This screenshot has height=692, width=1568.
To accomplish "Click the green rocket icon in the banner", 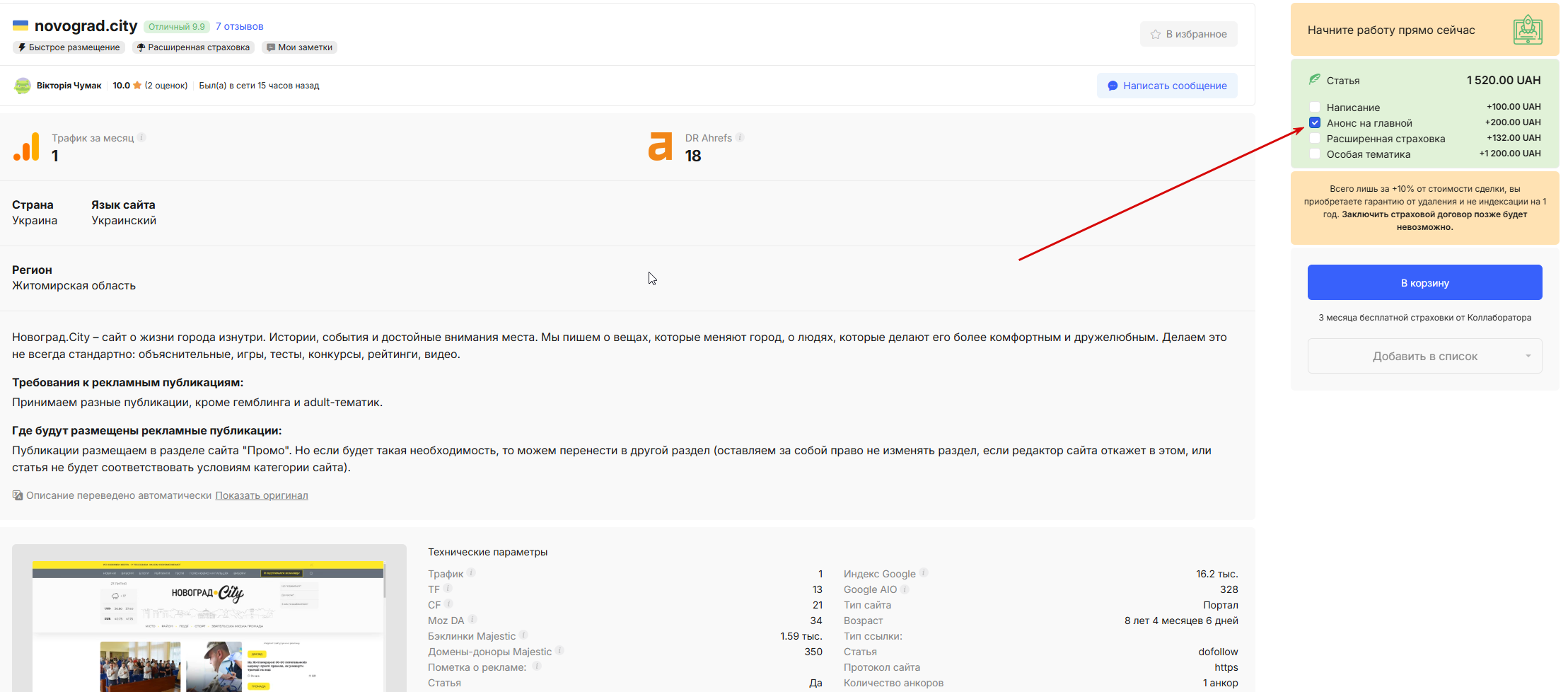I will [x=1528, y=30].
